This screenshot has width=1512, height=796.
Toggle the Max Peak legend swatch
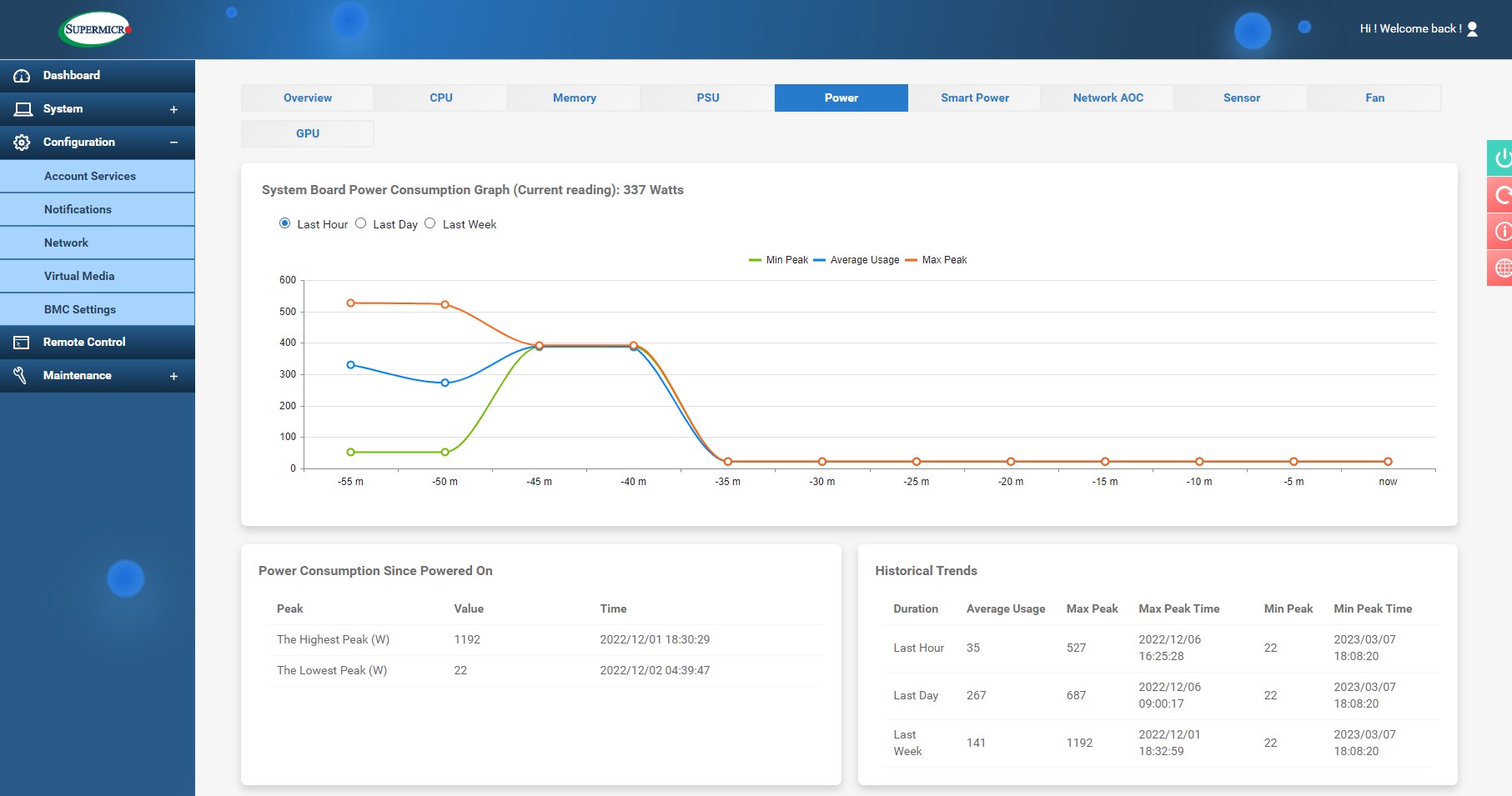point(912,260)
